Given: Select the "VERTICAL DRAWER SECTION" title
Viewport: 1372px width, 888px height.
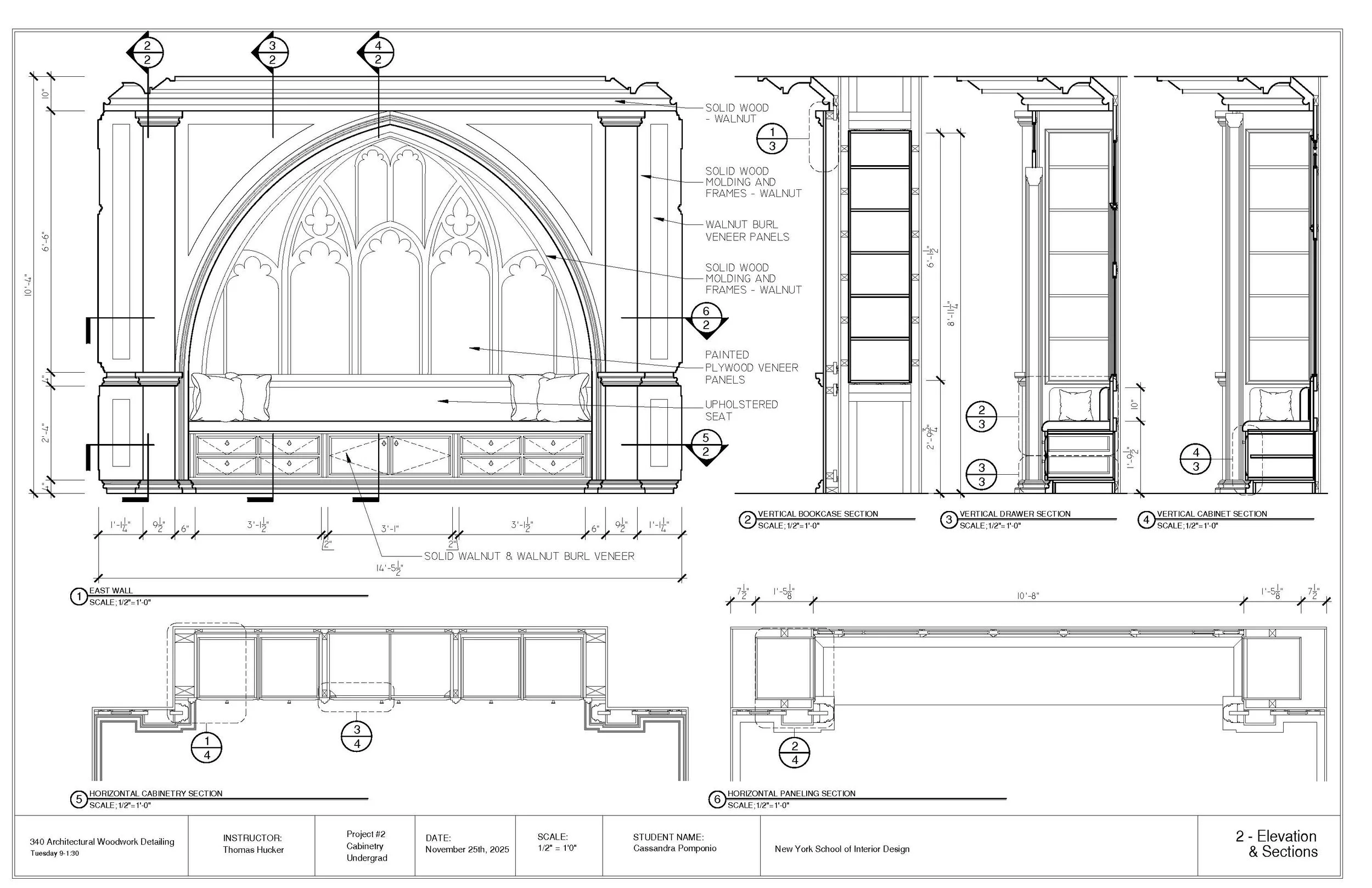Looking at the screenshot, I should point(1015,514).
